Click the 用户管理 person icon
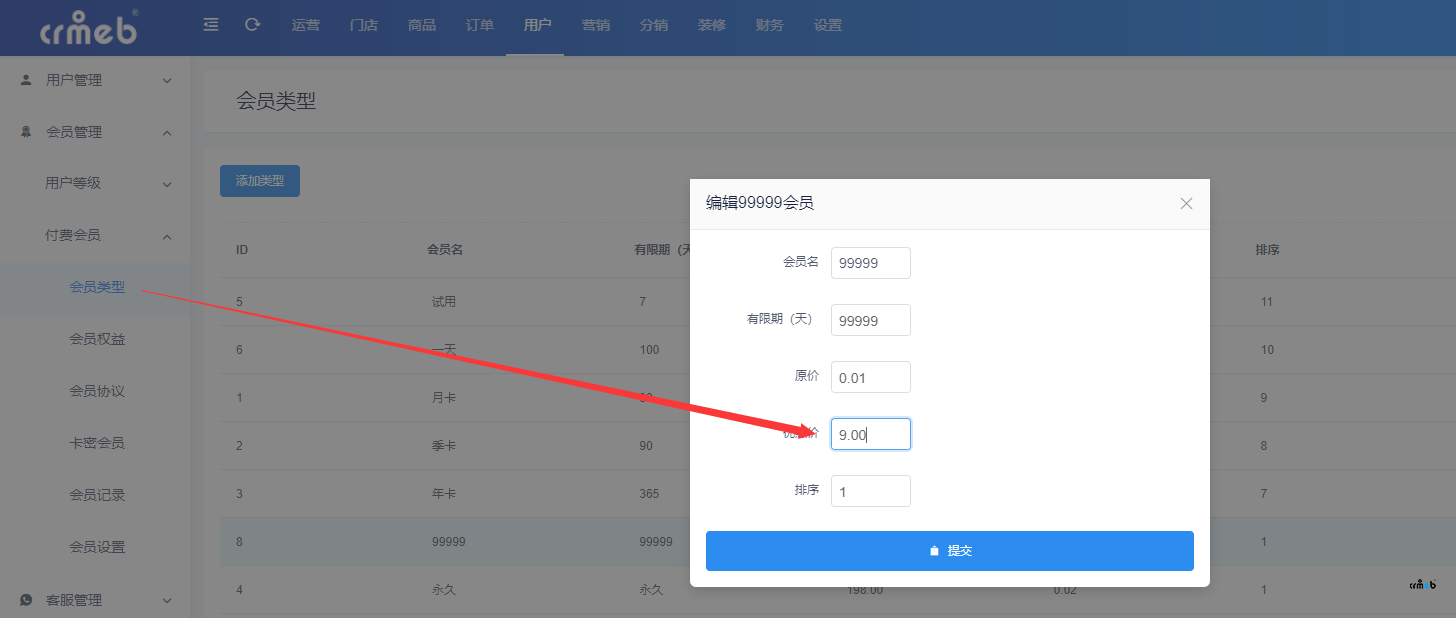 pyautogui.click(x=26, y=80)
